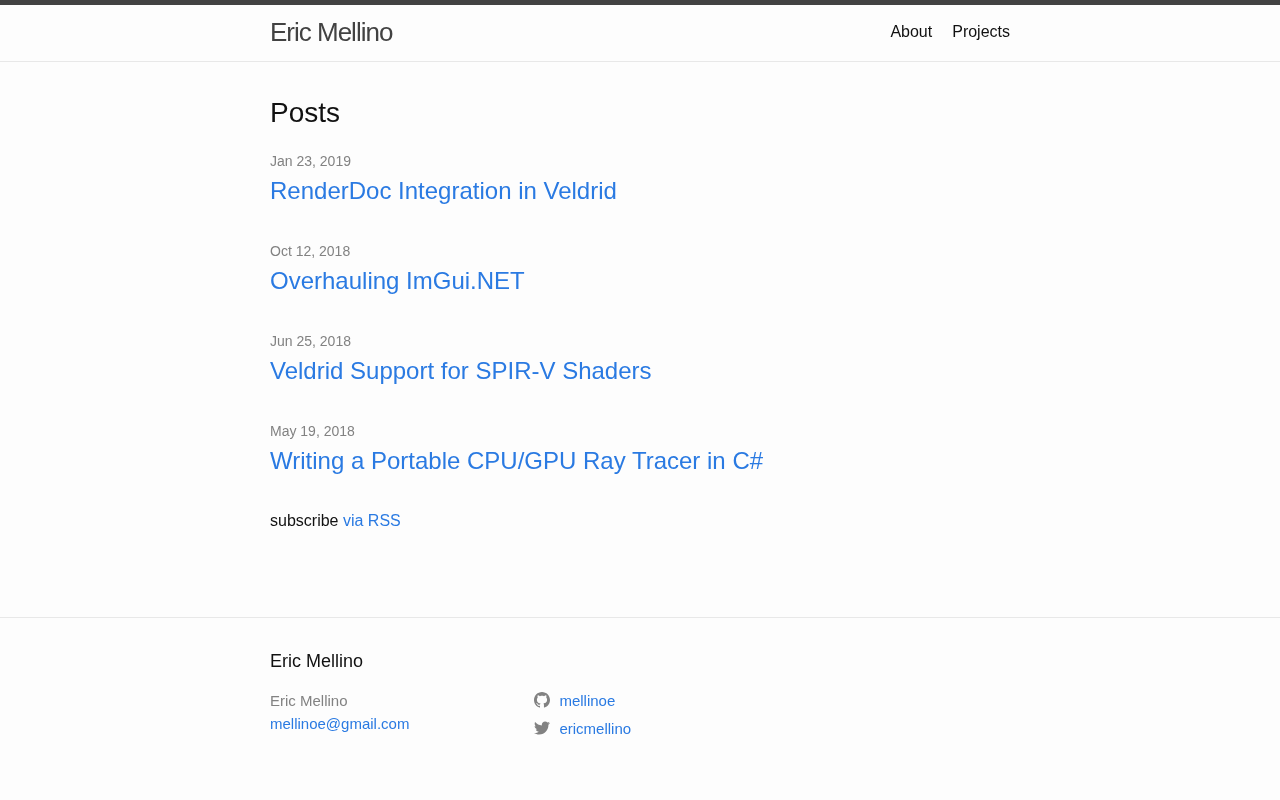
Task: Open Veldrid Support for SPIR-V Shaders post
Action: [460, 371]
